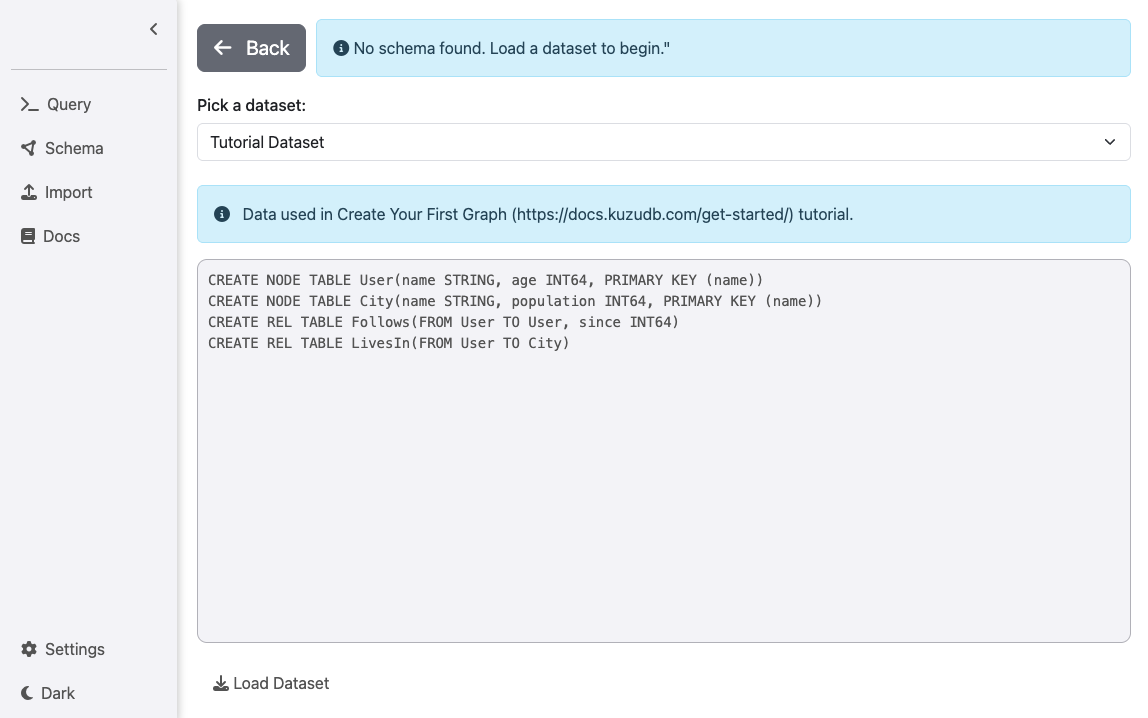Click the terminal prompt icon beside Query

(x=29, y=105)
